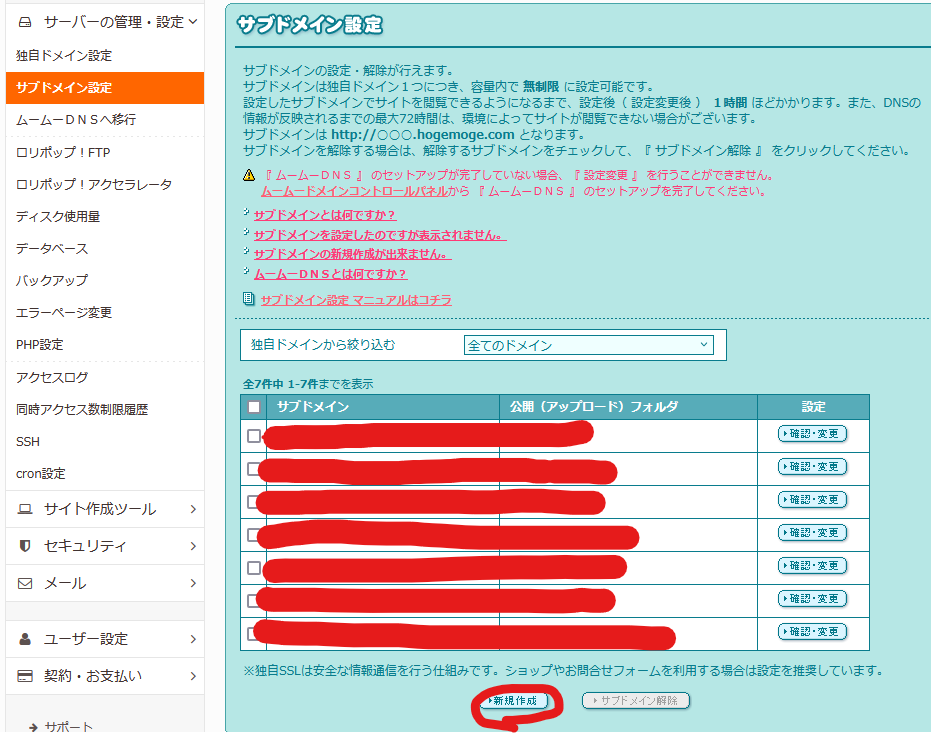Click the laptop icon for サイト作成ツール
Viewport: 931px width, 733px height.
(x=25, y=509)
